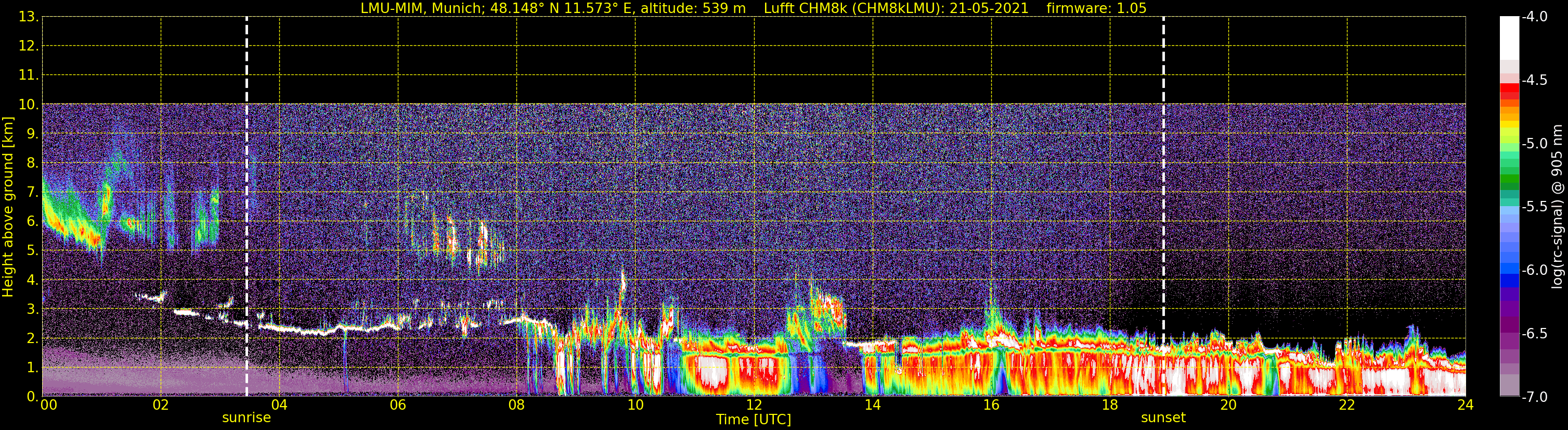Click the 'sunrise' label below the axis
Viewport: 1568px width, 430px height.
click(x=247, y=418)
